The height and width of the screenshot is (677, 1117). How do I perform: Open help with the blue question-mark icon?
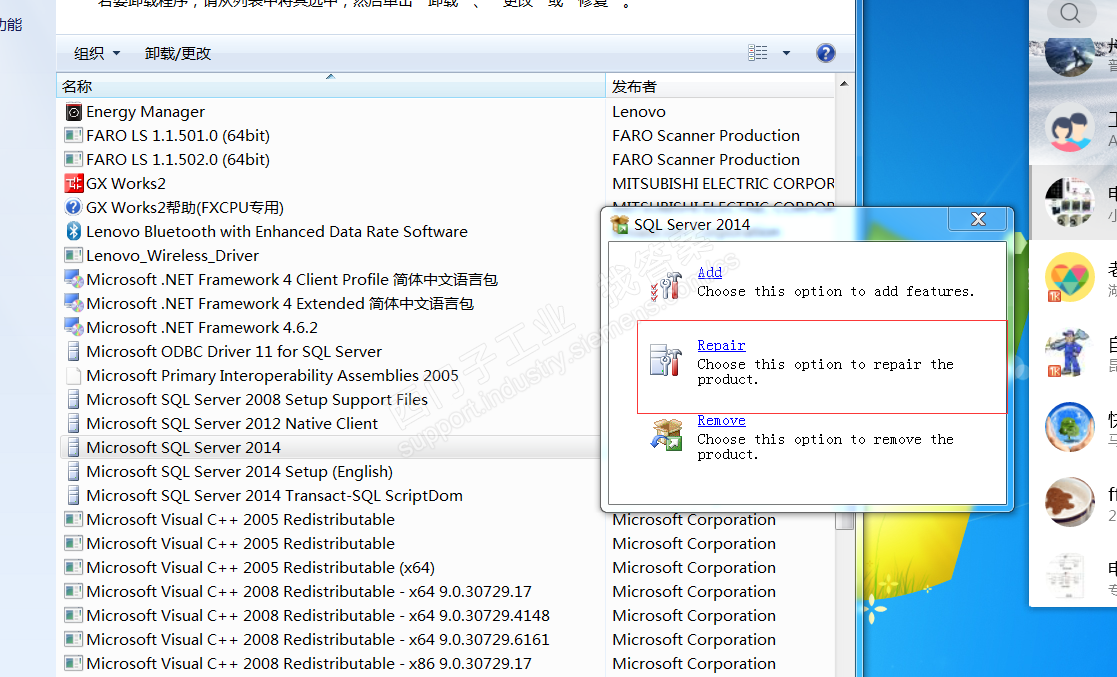pyautogui.click(x=826, y=53)
